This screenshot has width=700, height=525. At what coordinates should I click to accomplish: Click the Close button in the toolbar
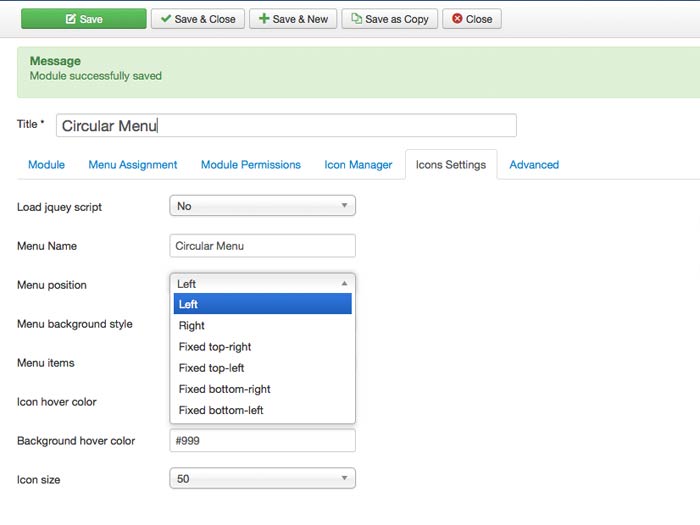tap(471, 19)
